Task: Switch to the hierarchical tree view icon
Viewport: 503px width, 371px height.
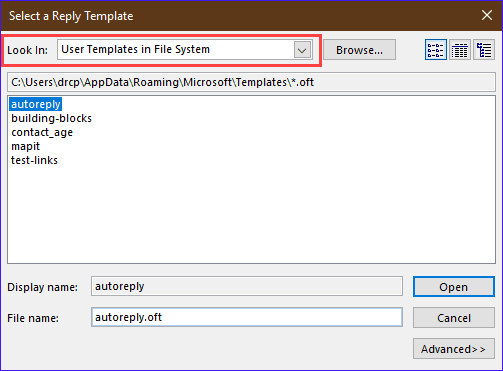Action: 484,50
